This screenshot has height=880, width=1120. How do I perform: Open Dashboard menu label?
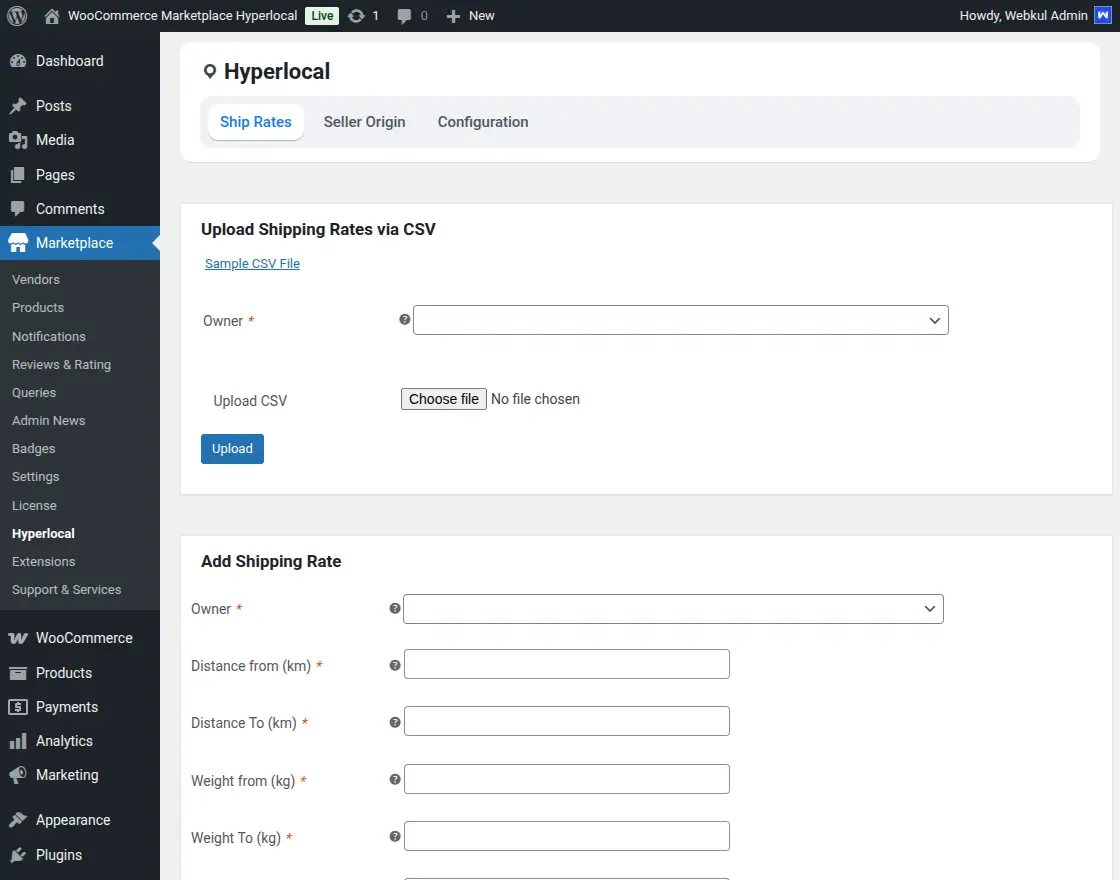70,61
